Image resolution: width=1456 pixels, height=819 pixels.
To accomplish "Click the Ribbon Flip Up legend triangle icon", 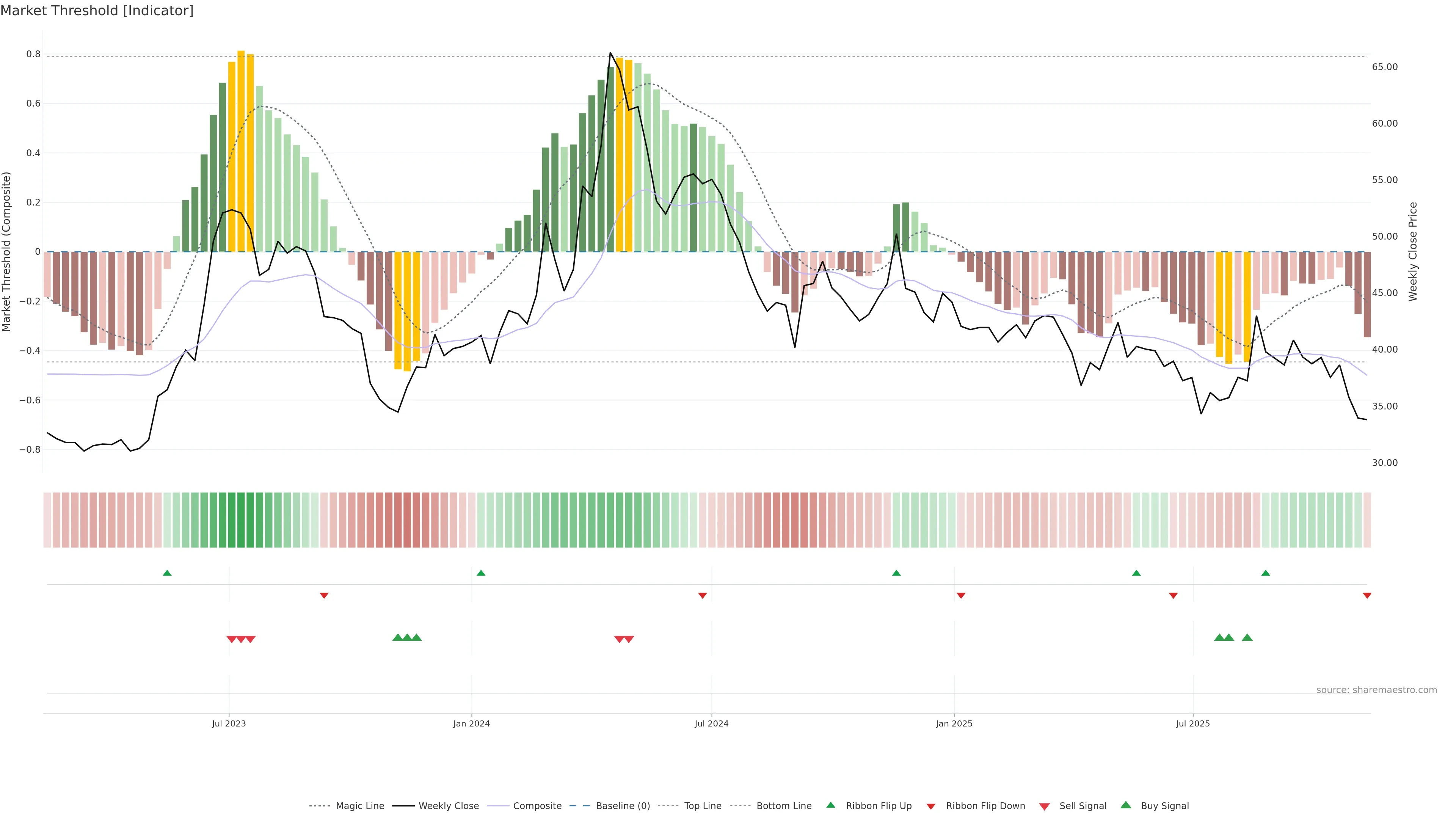I will point(830,805).
